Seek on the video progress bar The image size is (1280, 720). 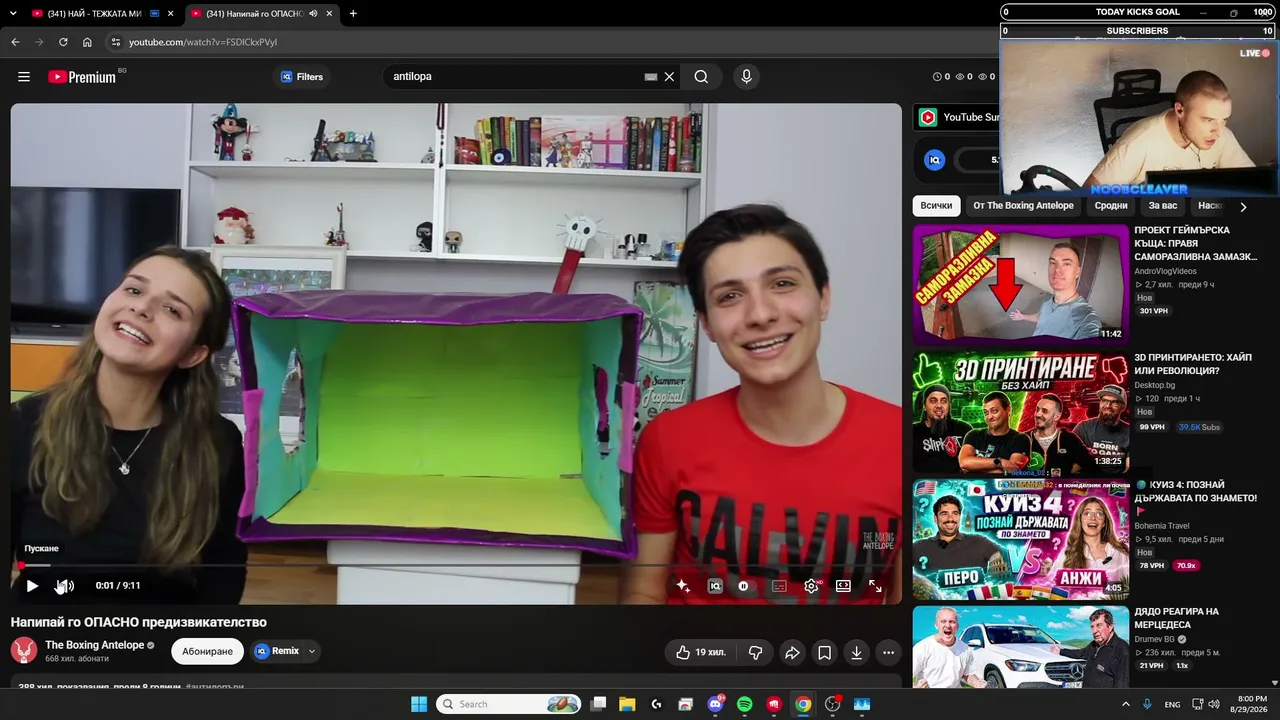pos(456,566)
